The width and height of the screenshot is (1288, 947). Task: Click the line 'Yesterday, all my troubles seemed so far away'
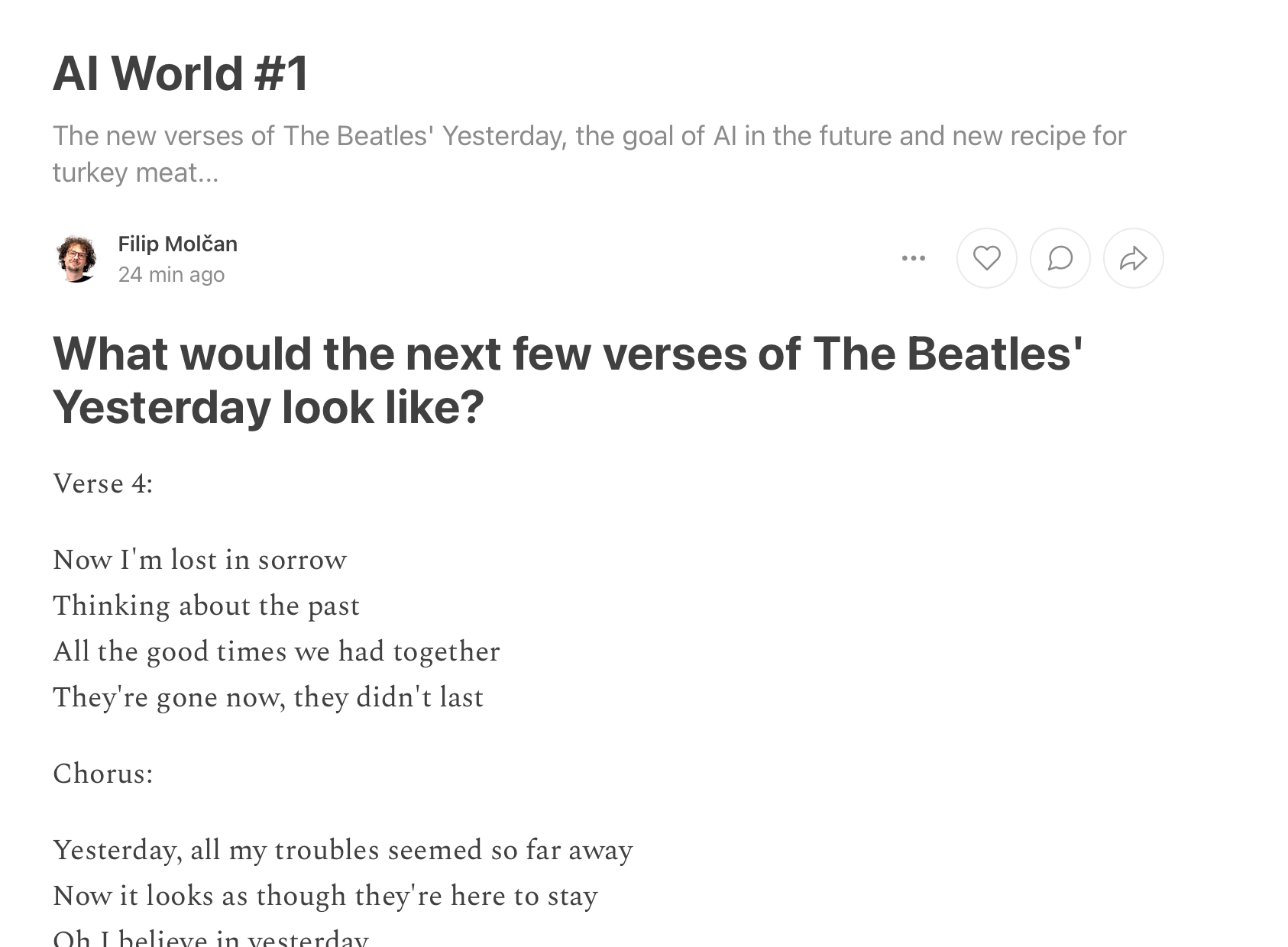tap(342, 850)
